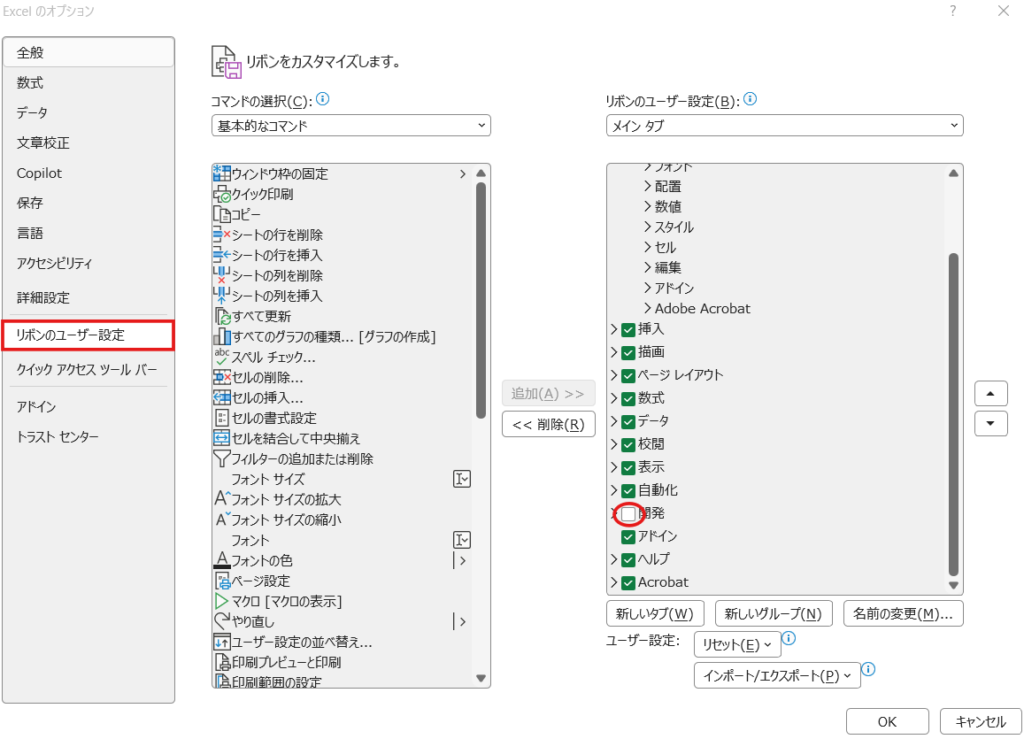1024x739 pixels.
Task: Choose the コピー command icon
Action: coord(222,214)
